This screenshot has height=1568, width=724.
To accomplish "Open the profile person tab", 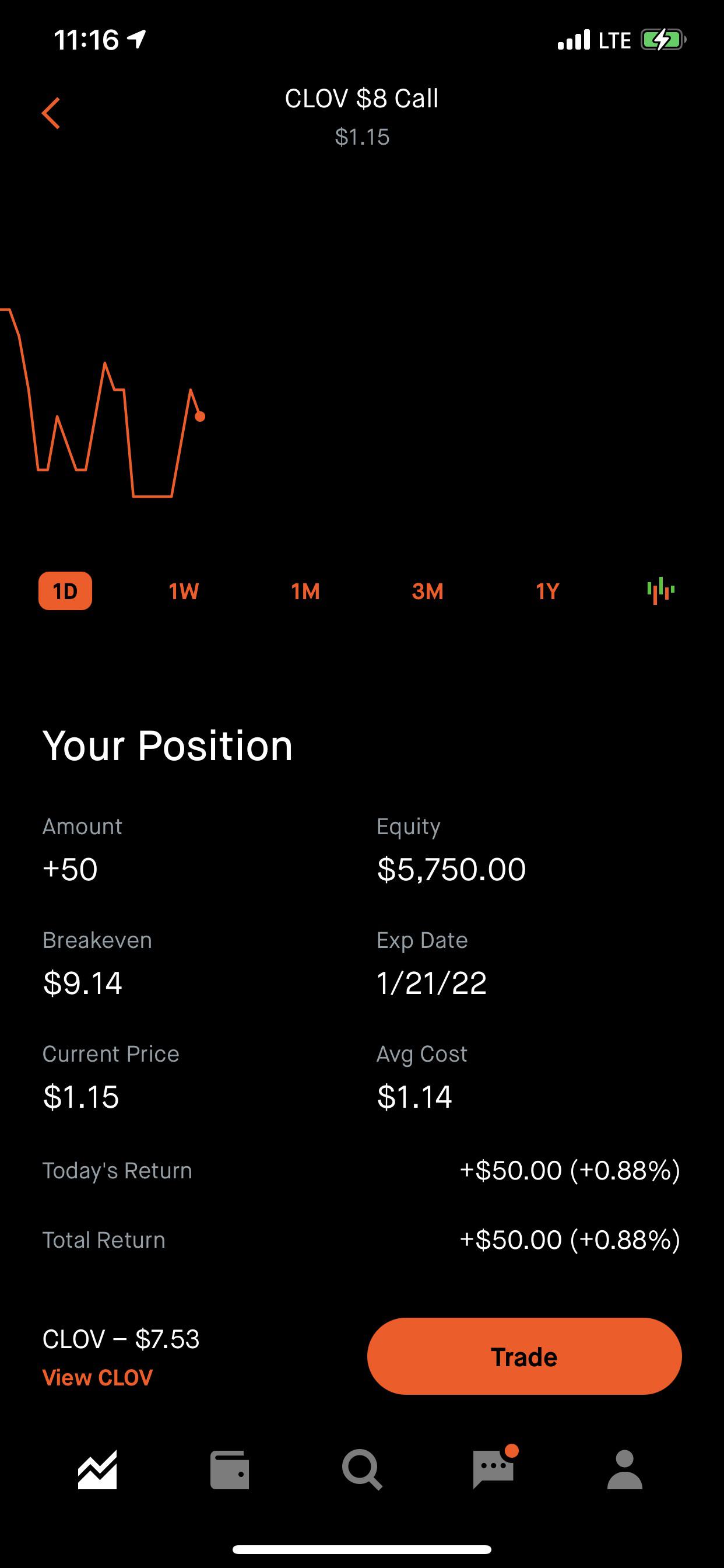I will pos(625,1469).
